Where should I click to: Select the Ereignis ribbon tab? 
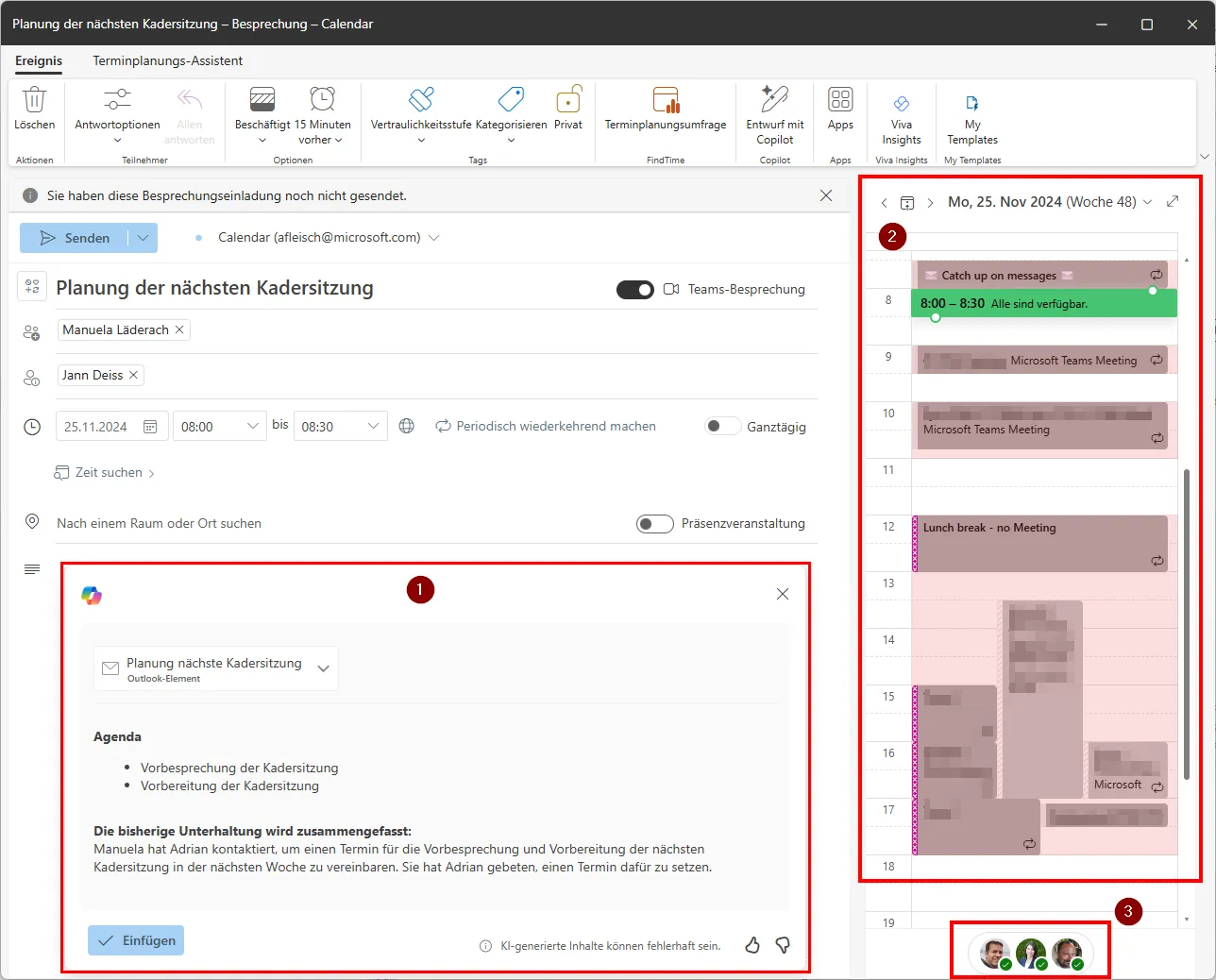pyautogui.click(x=39, y=60)
